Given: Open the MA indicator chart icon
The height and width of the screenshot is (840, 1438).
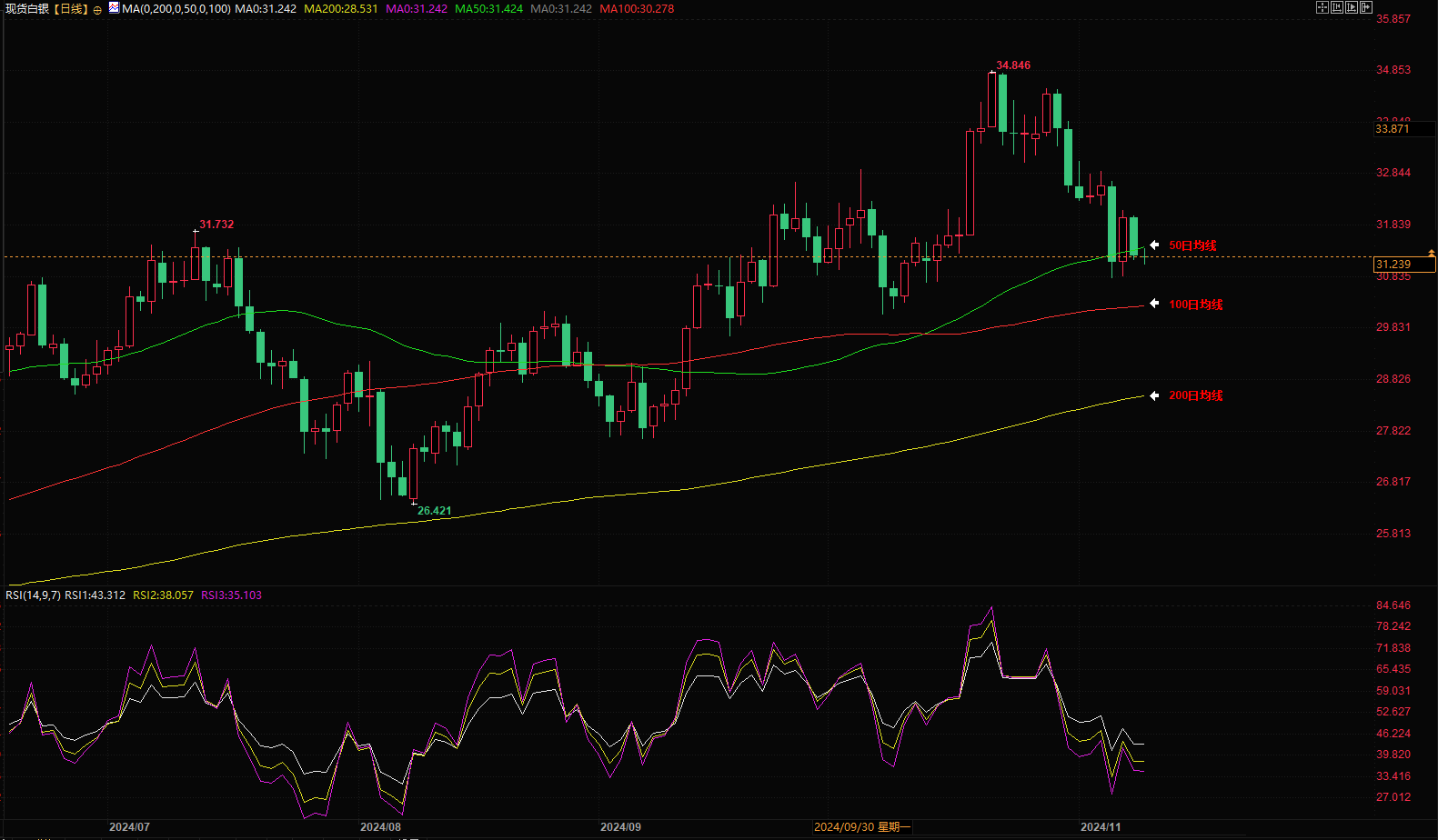Looking at the screenshot, I should pyautogui.click(x=114, y=8).
